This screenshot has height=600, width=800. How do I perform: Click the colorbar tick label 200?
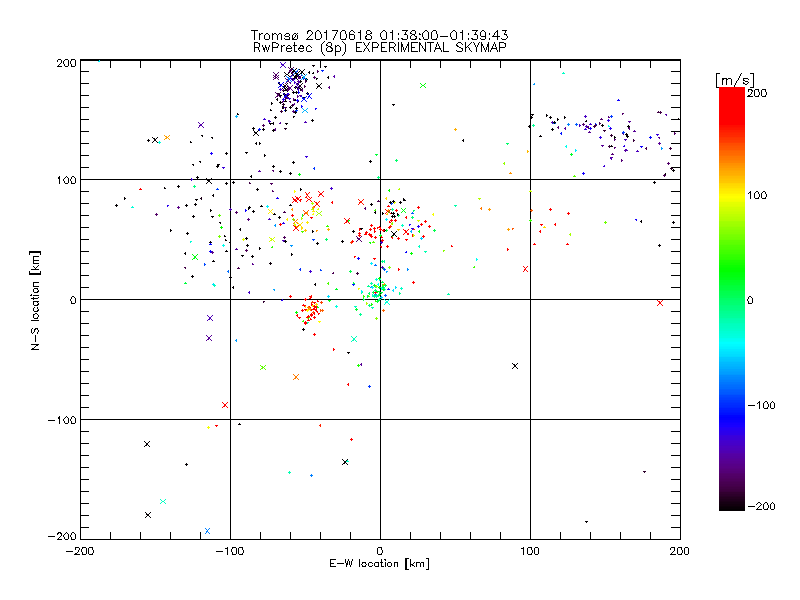pos(757,93)
